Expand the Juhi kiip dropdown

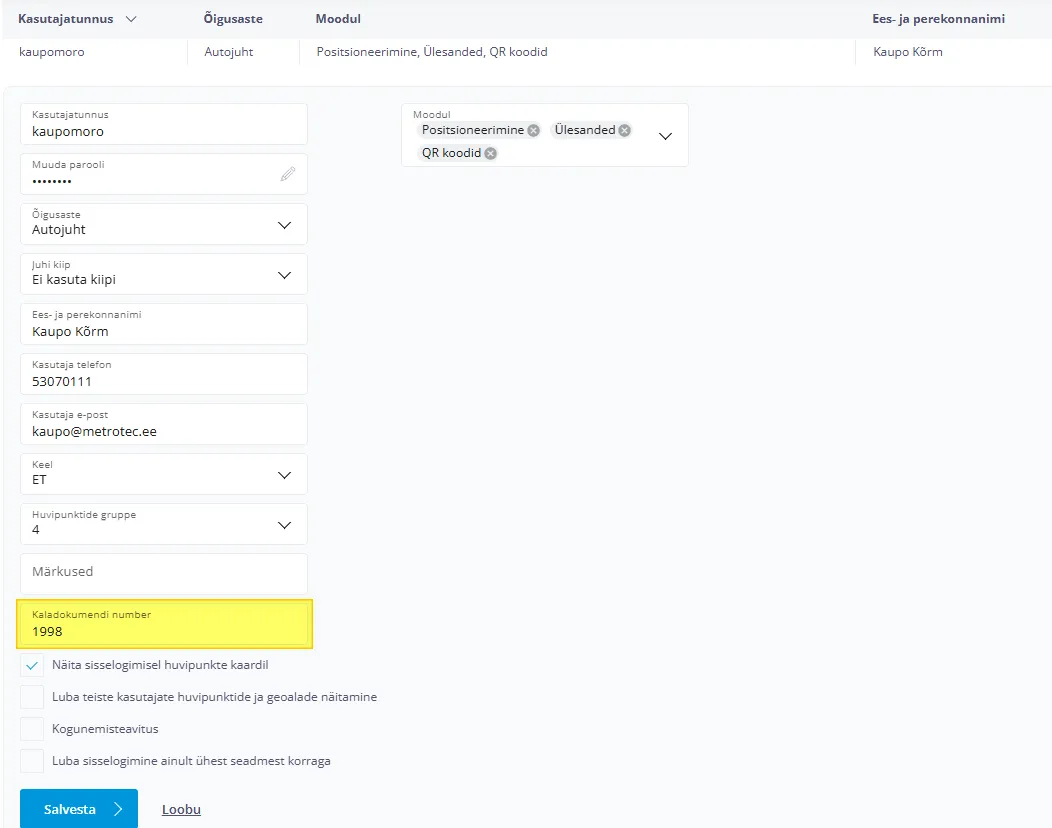point(284,275)
